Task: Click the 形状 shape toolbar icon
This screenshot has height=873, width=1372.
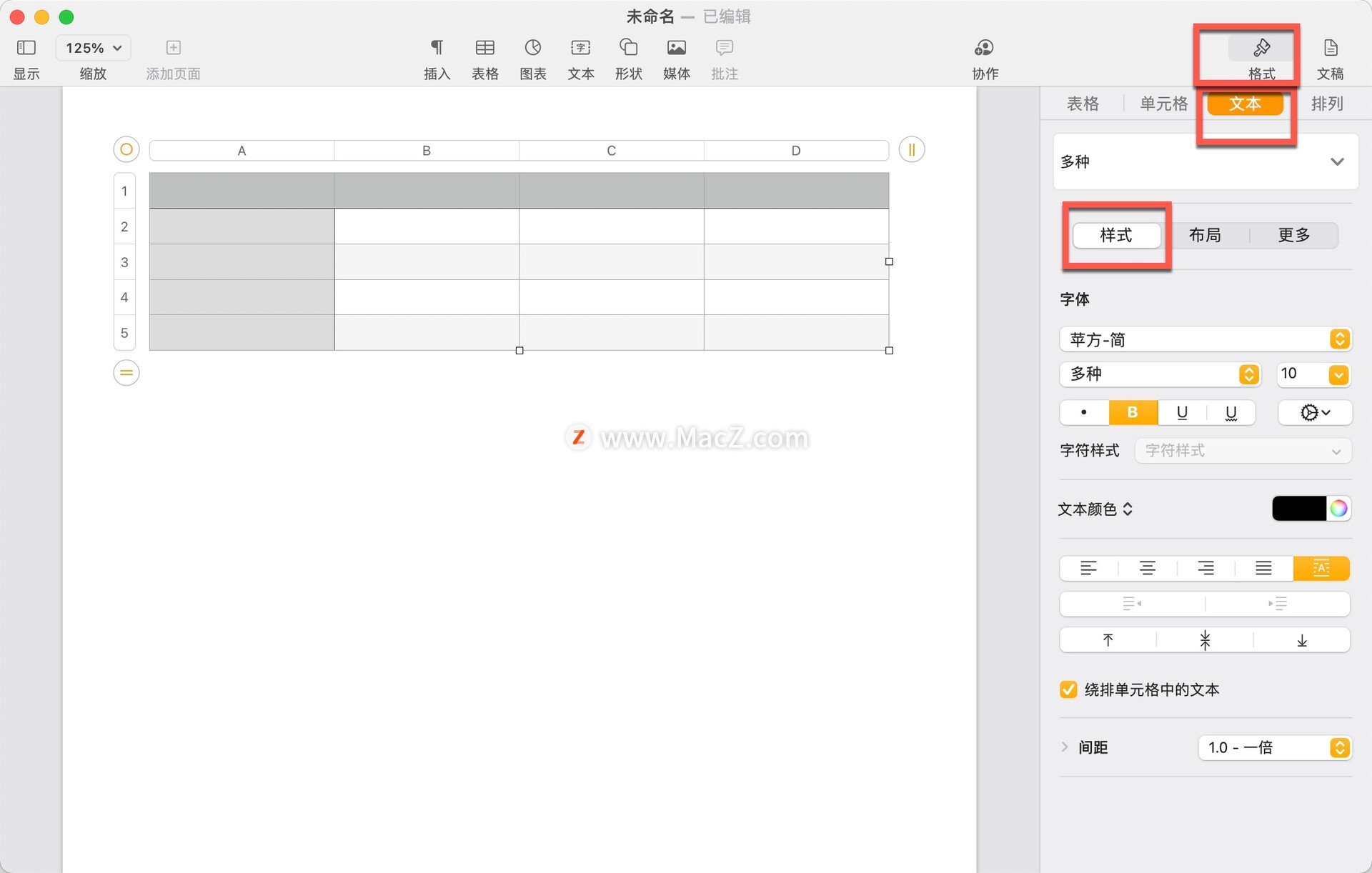Action: pos(629,48)
